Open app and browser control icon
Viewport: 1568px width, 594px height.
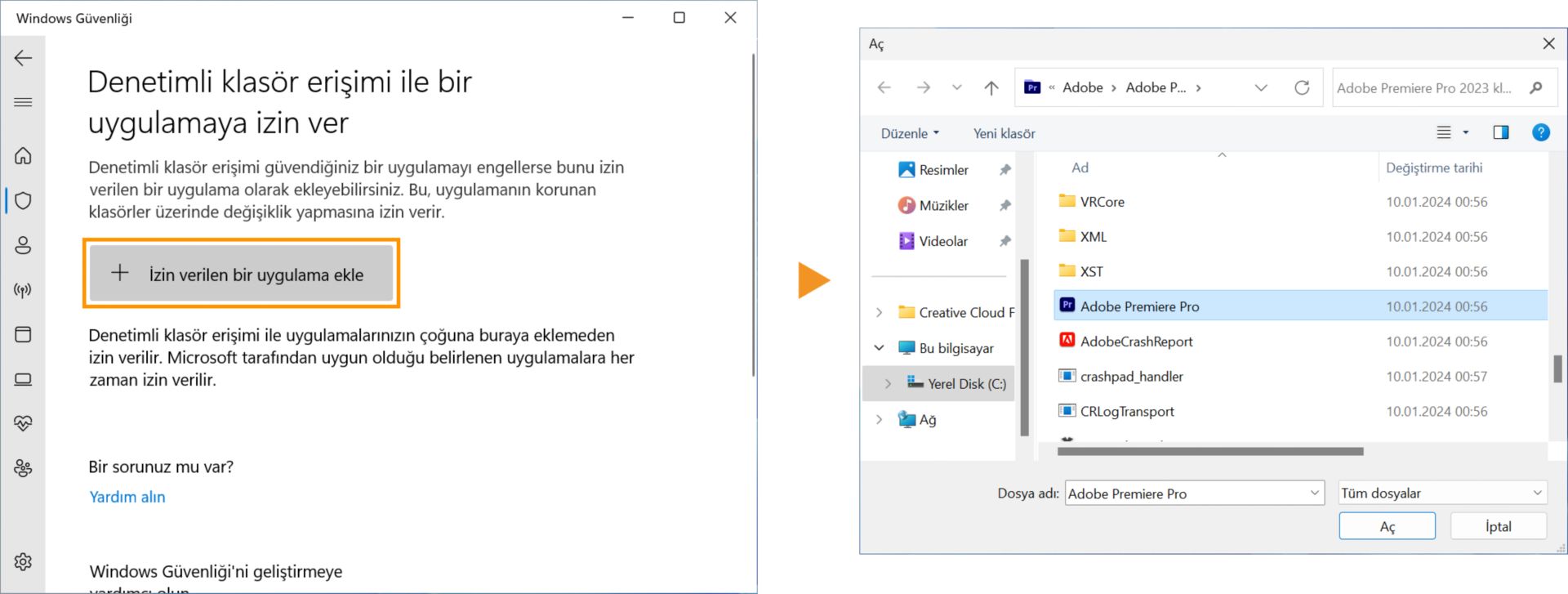(23, 334)
